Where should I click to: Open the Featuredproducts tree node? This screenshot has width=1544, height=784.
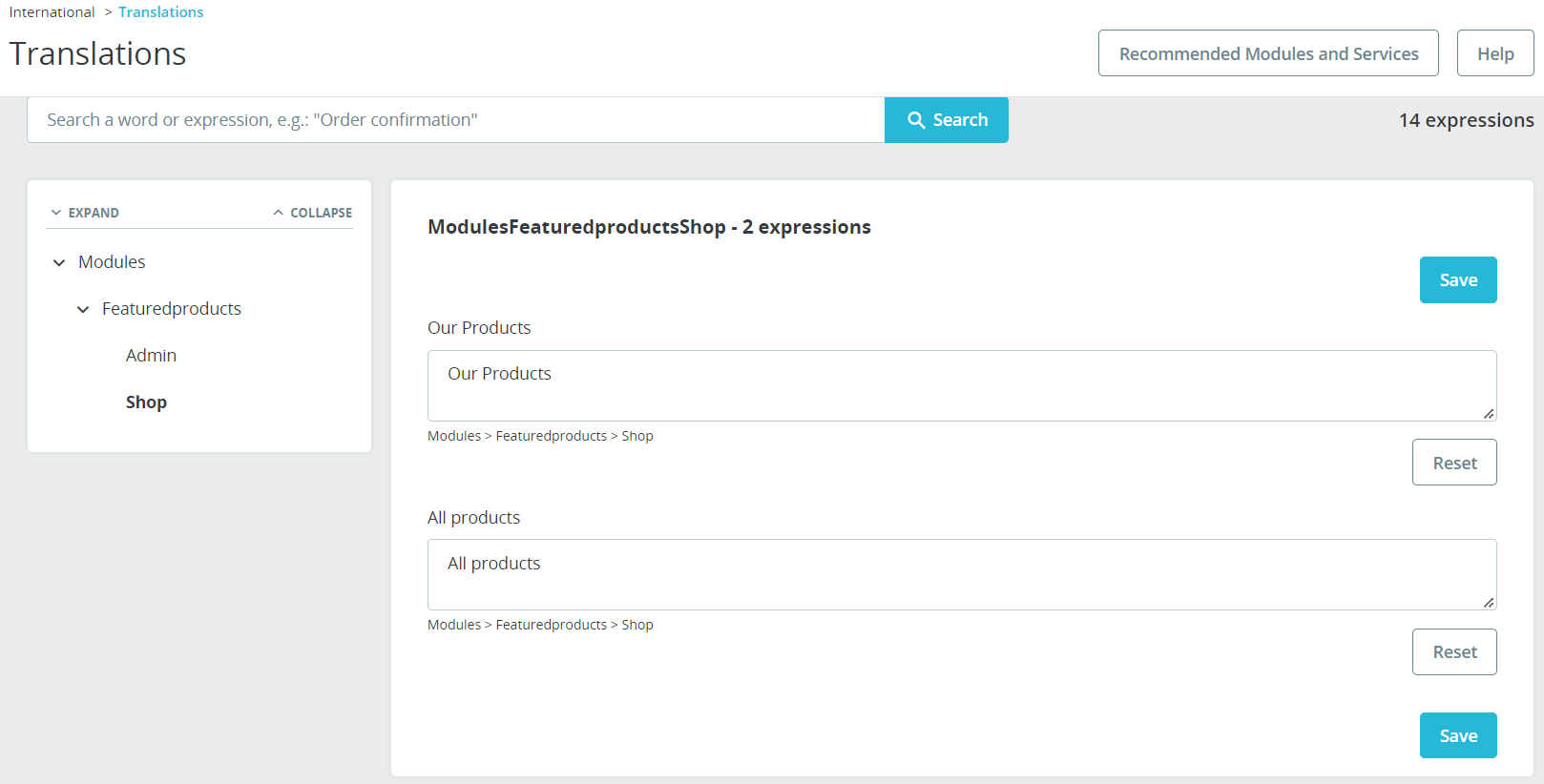172,309
